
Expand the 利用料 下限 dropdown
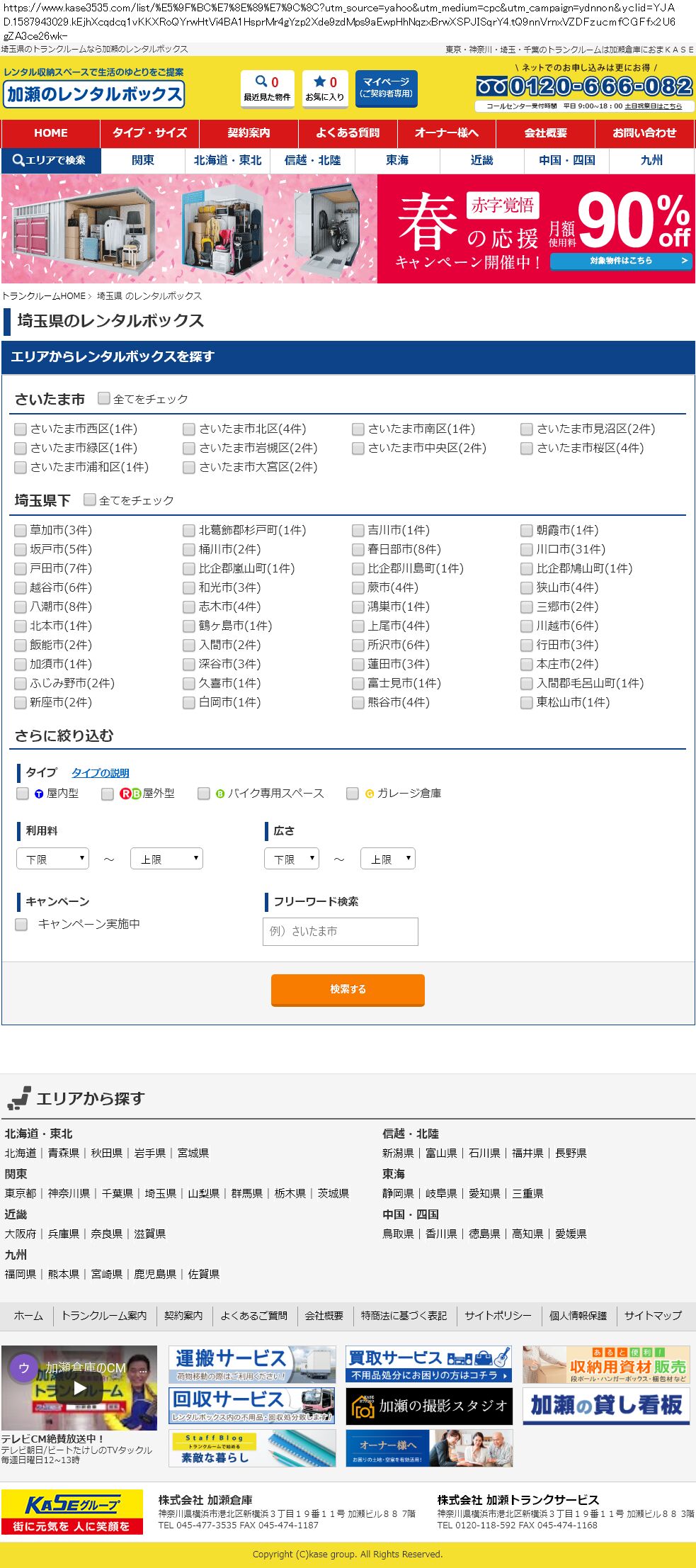click(52, 859)
